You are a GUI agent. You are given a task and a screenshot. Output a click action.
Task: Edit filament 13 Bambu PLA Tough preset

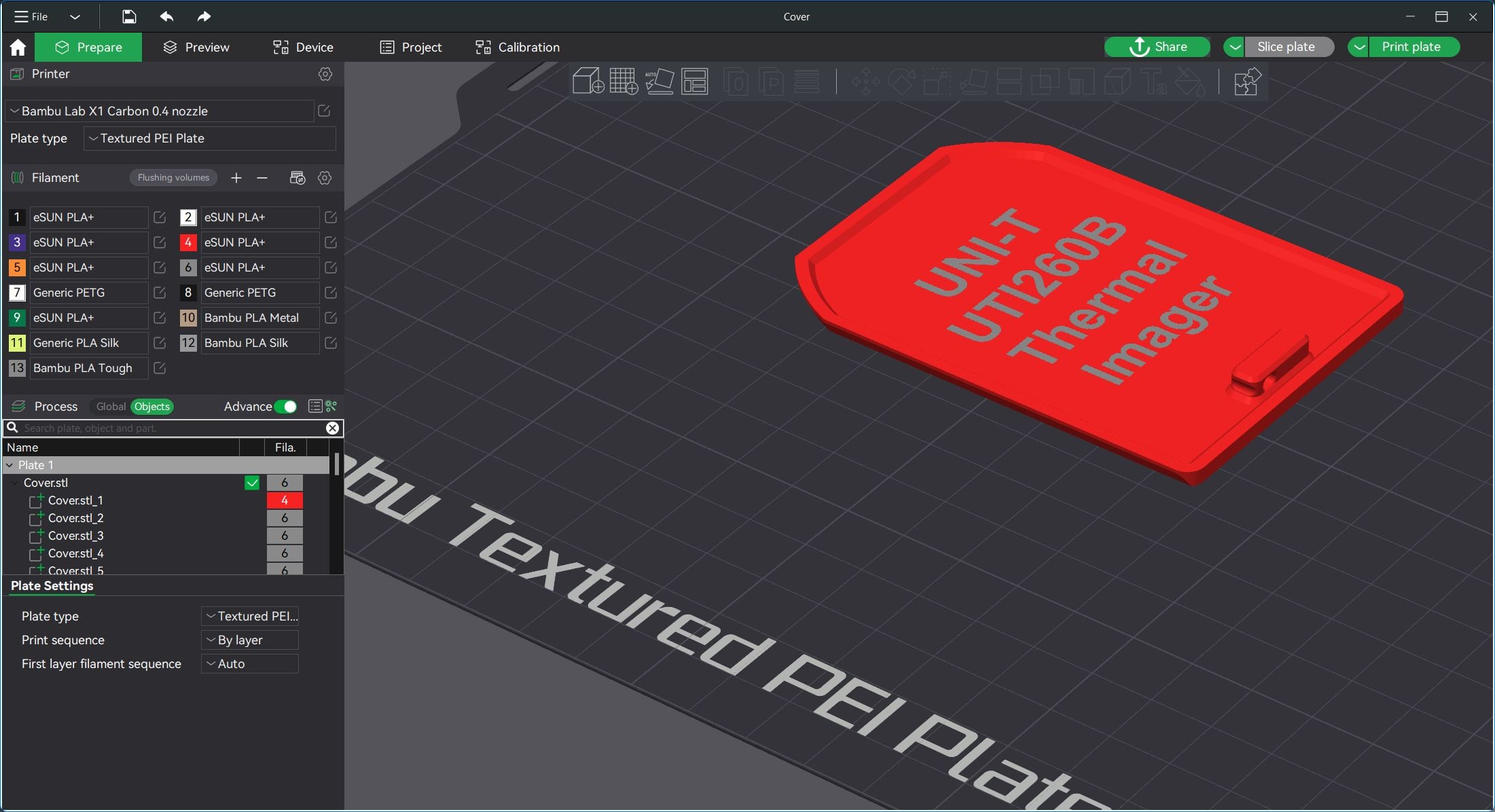(x=160, y=368)
